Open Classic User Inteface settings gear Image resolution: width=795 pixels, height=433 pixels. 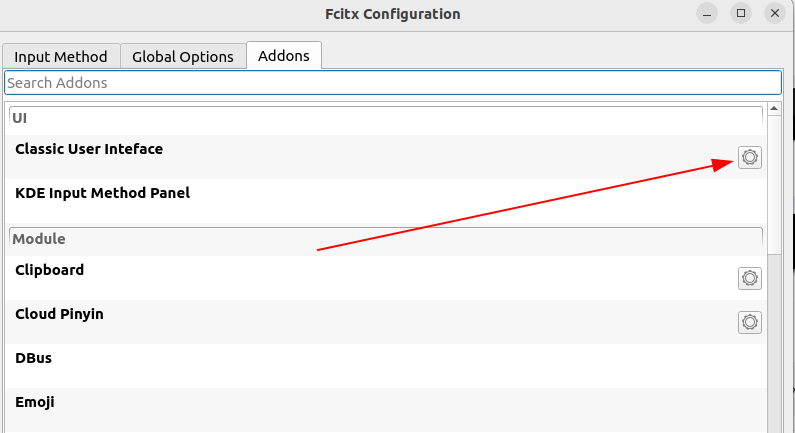(749, 157)
